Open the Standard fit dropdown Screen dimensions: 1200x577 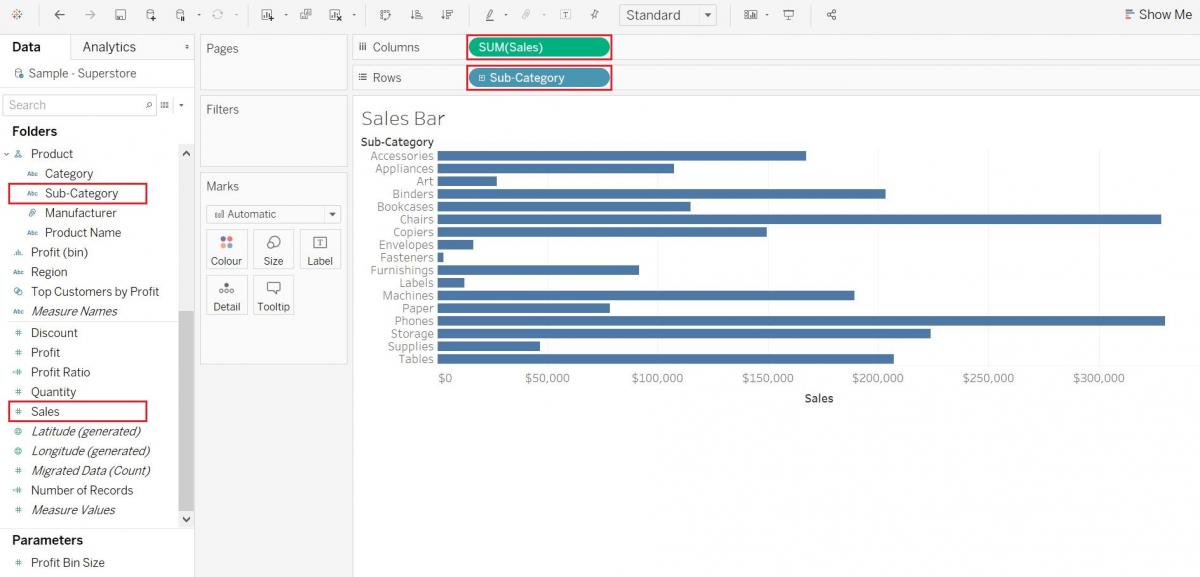[667, 15]
